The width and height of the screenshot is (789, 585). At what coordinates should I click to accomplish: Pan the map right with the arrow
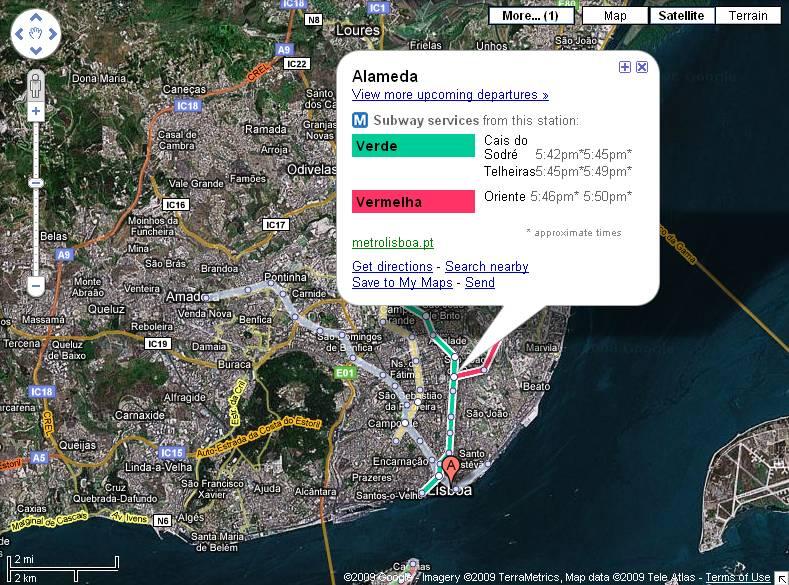pyautogui.click(x=52, y=34)
